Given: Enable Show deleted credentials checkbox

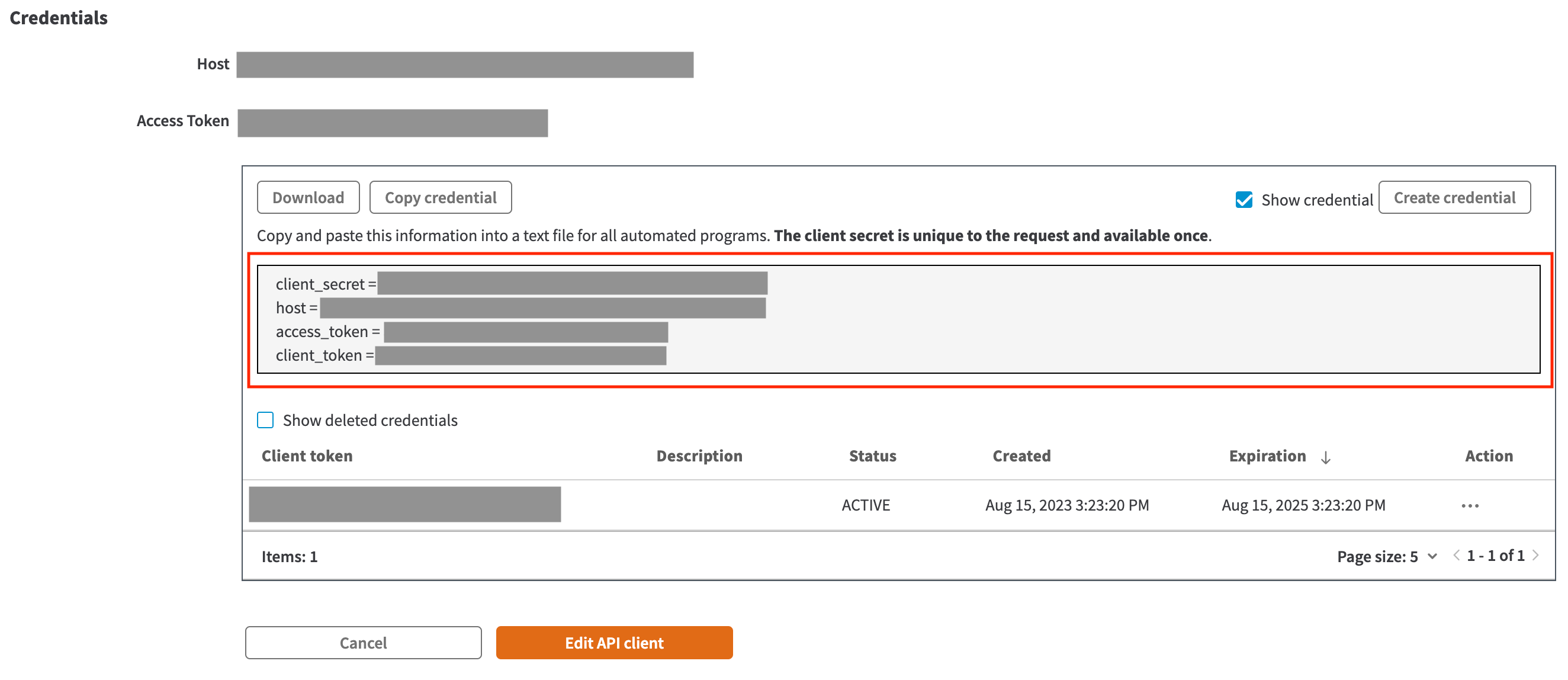Looking at the screenshot, I should click(265, 420).
